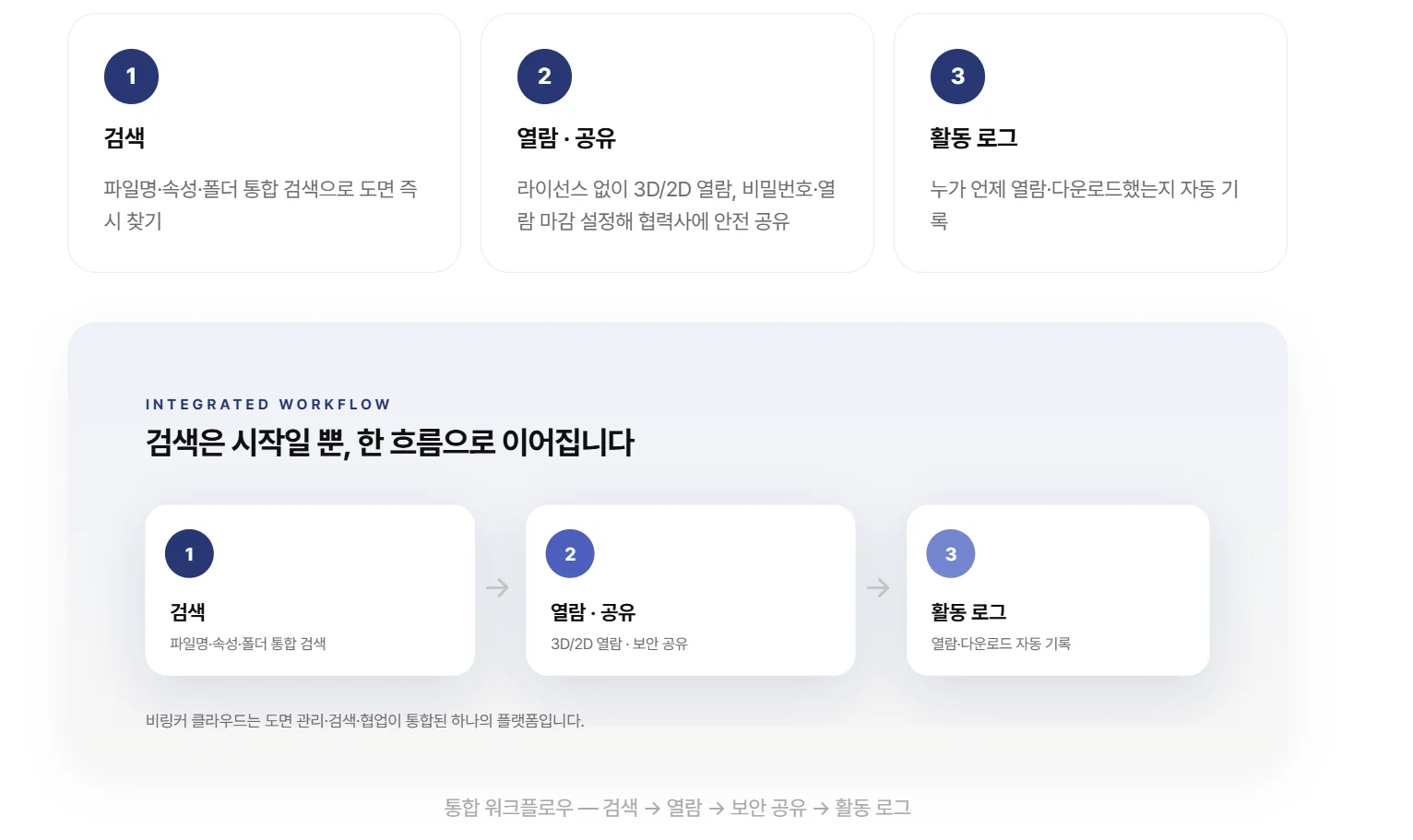
Task: Click the heading 검색은 시작일 뿐, 한 흐름으로 이어집니다
Action: (x=390, y=443)
